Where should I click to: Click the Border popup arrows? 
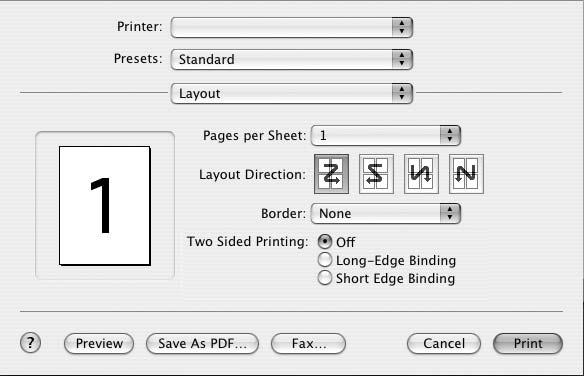click(450, 213)
